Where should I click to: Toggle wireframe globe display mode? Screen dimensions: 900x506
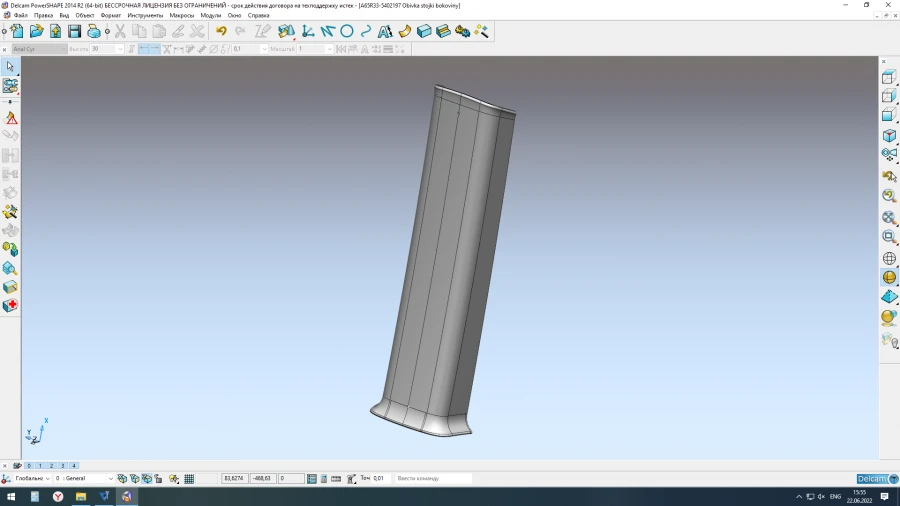pyautogui.click(x=889, y=258)
